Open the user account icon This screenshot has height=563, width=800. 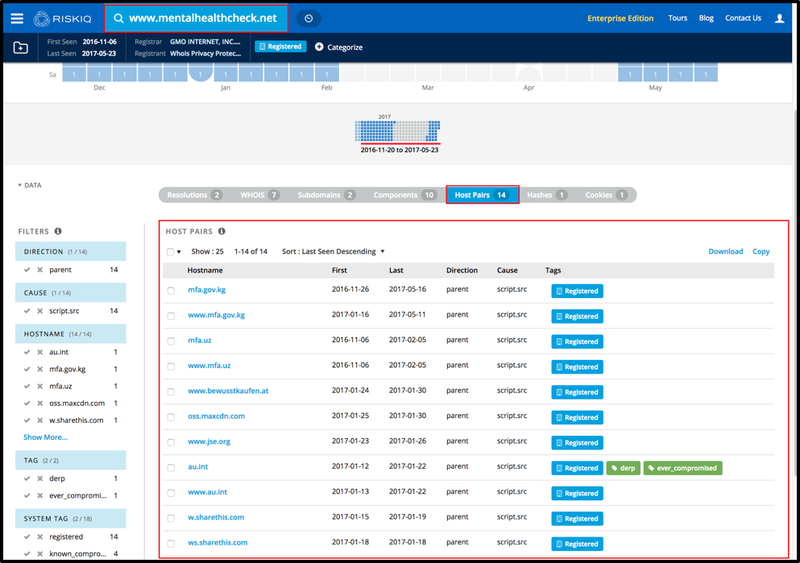click(779, 18)
